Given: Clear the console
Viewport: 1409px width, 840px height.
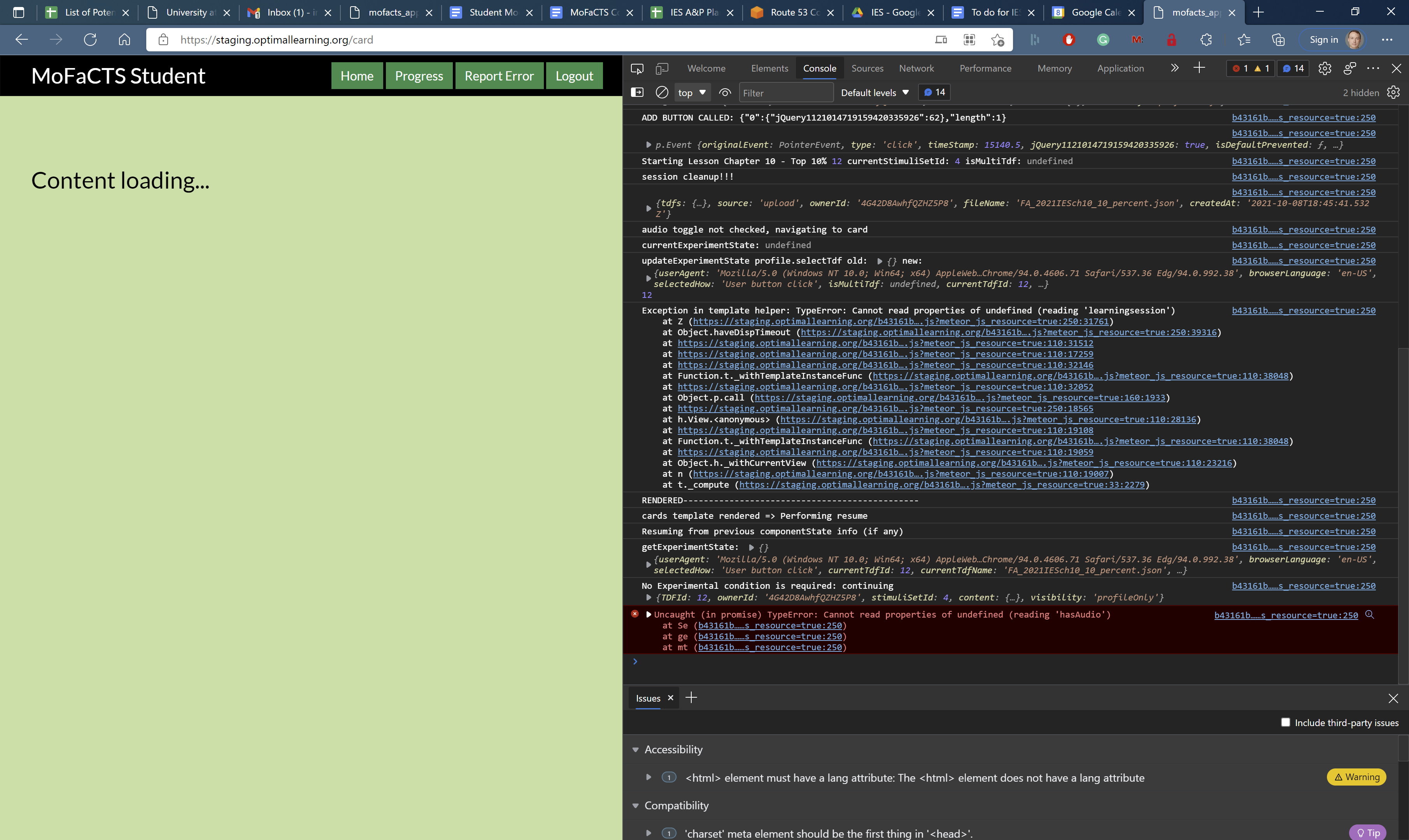Looking at the screenshot, I should (x=661, y=92).
